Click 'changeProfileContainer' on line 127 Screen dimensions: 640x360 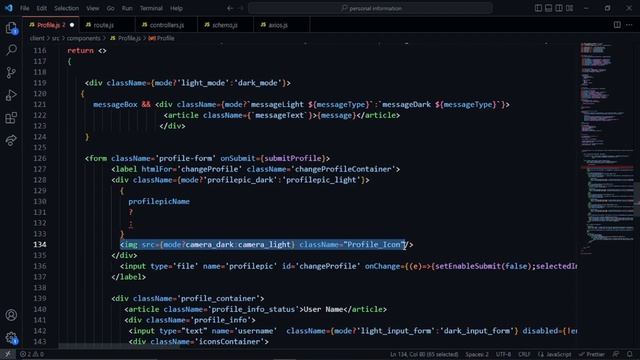tap(342, 169)
